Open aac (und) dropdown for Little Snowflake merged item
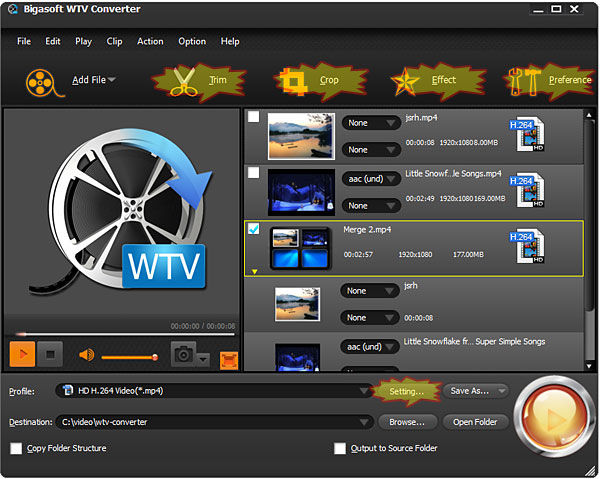The image size is (600, 479). pyautogui.click(x=369, y=347)
